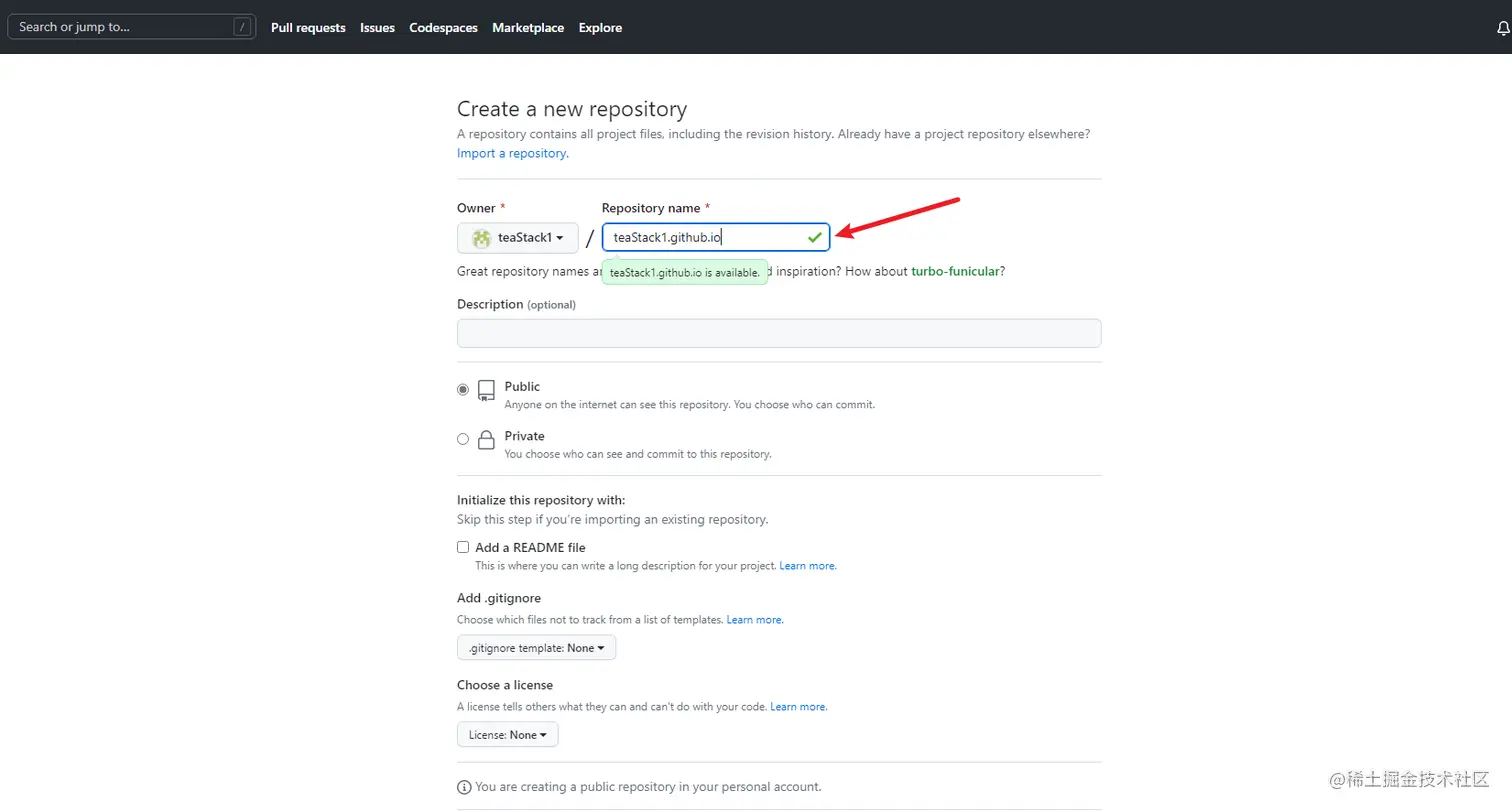The image size is (1512, 812).
Task: Select the Private radio button
Action: [x=463, y=439]
